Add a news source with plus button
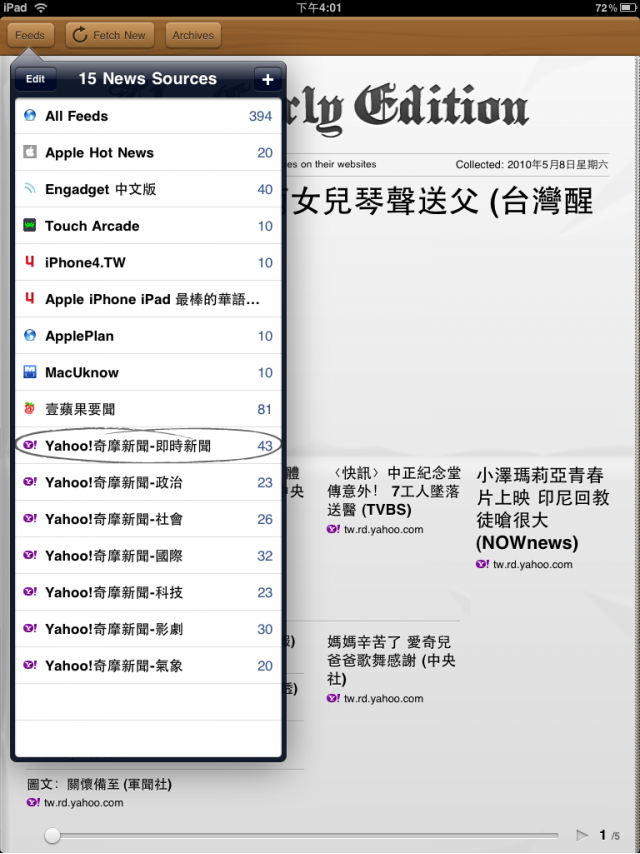 (x=267, y=80)
